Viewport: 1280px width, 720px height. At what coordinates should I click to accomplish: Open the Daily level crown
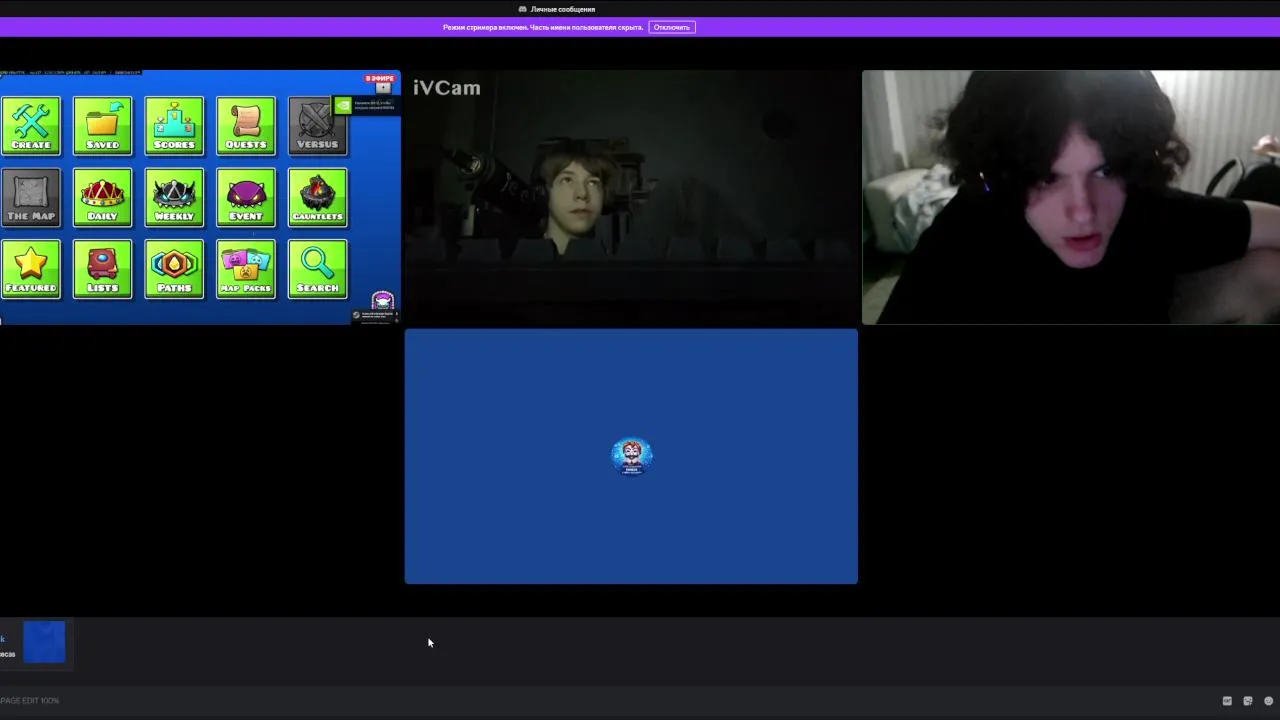pyautogui.click(x=102, y=197)
